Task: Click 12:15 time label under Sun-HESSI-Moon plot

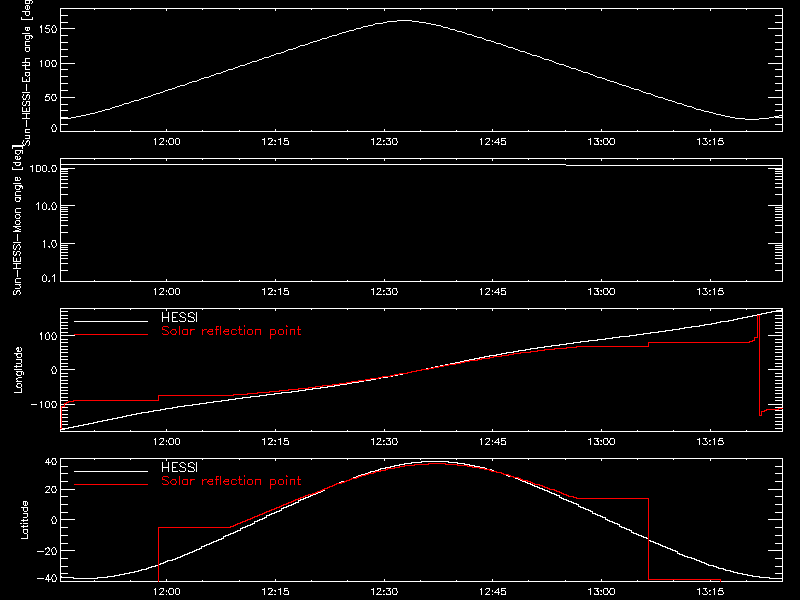Action: pyautogui.click(x=275, y=291)
